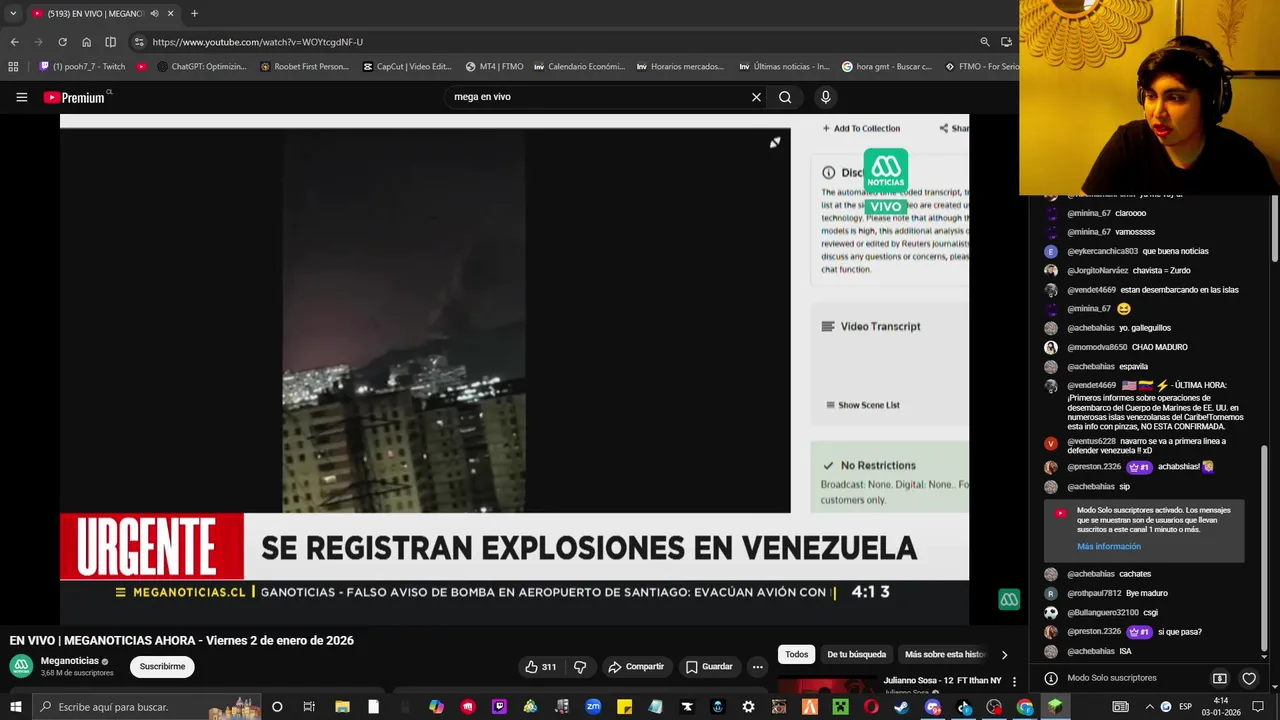Send a heart reaction in live chat
1280x720 pixels.
click(1249, 678)
